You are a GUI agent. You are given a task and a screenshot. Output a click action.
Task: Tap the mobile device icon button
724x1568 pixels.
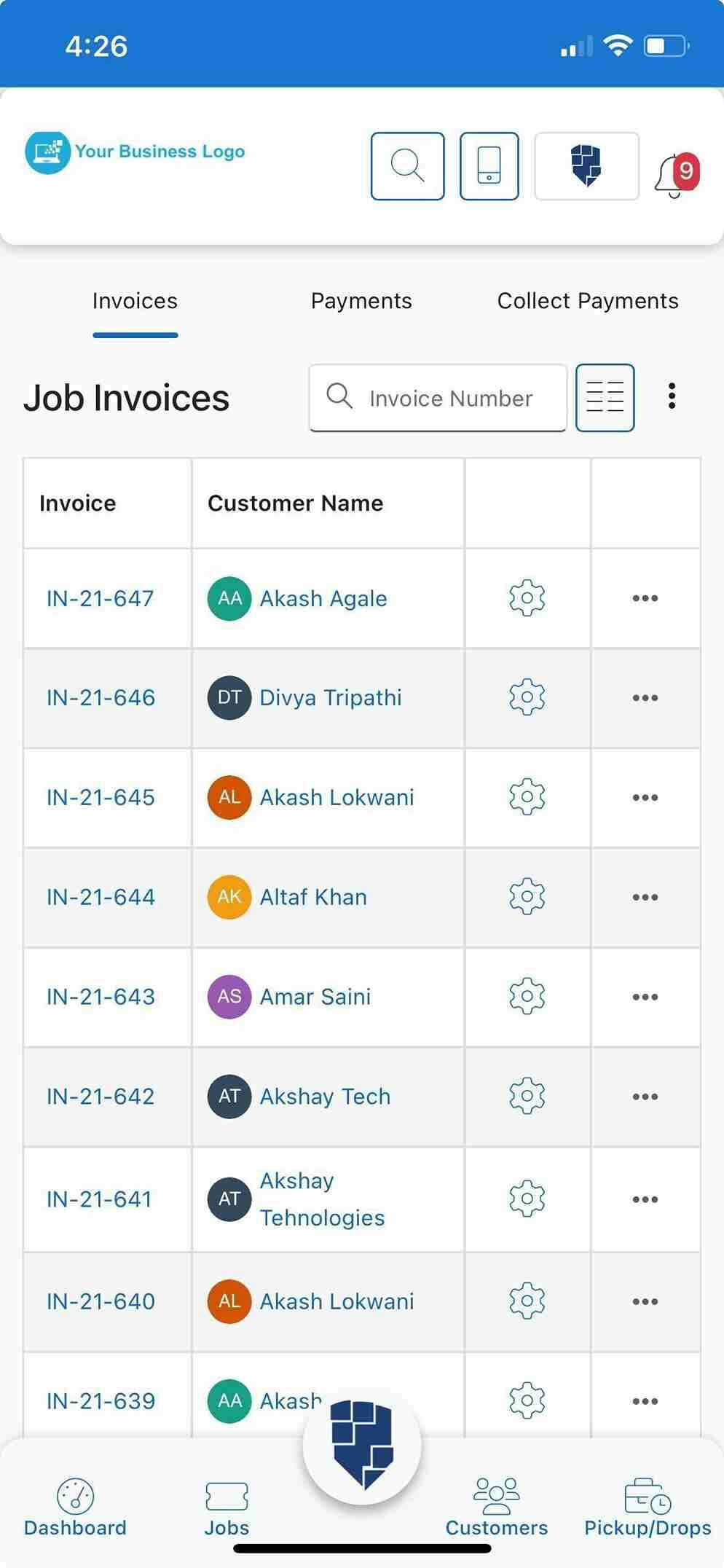pos(489,165)
